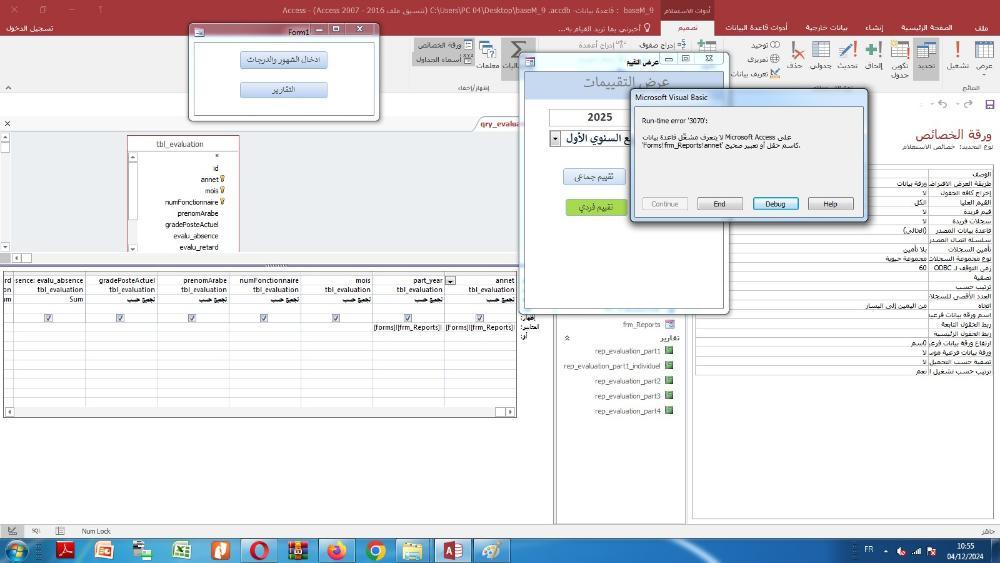Image resolution: width=1000 pixels, height=563 pixels.
Task: Switch to Design view icon in status bar
Action: (12, 531)
